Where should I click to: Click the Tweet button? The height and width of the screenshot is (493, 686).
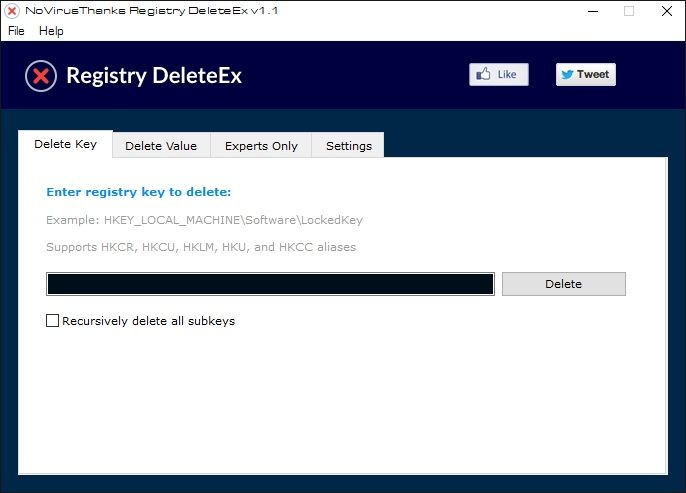[586, 74]
